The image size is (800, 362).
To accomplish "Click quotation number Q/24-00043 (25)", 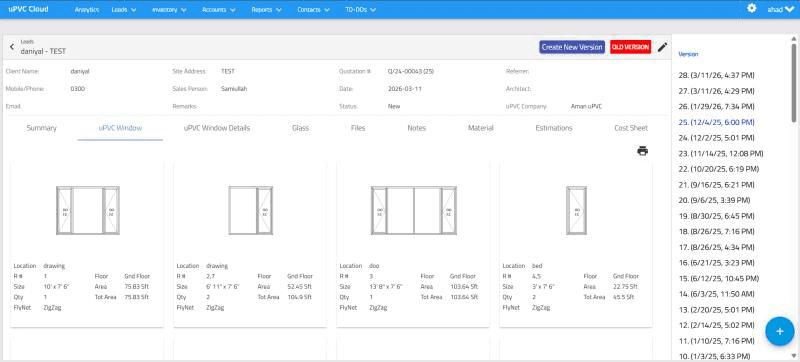I will (411, 71).
